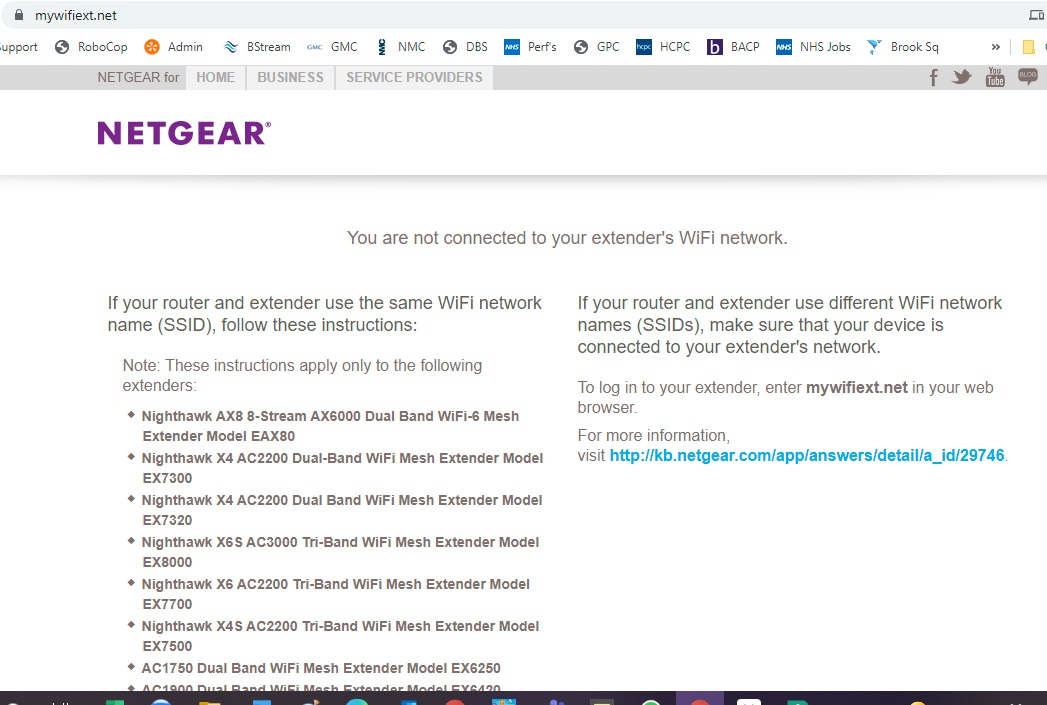This screenshot has width=1047, height=705.
Task: Open the orange notes panel icon top right
Action: coord(1028,46)
